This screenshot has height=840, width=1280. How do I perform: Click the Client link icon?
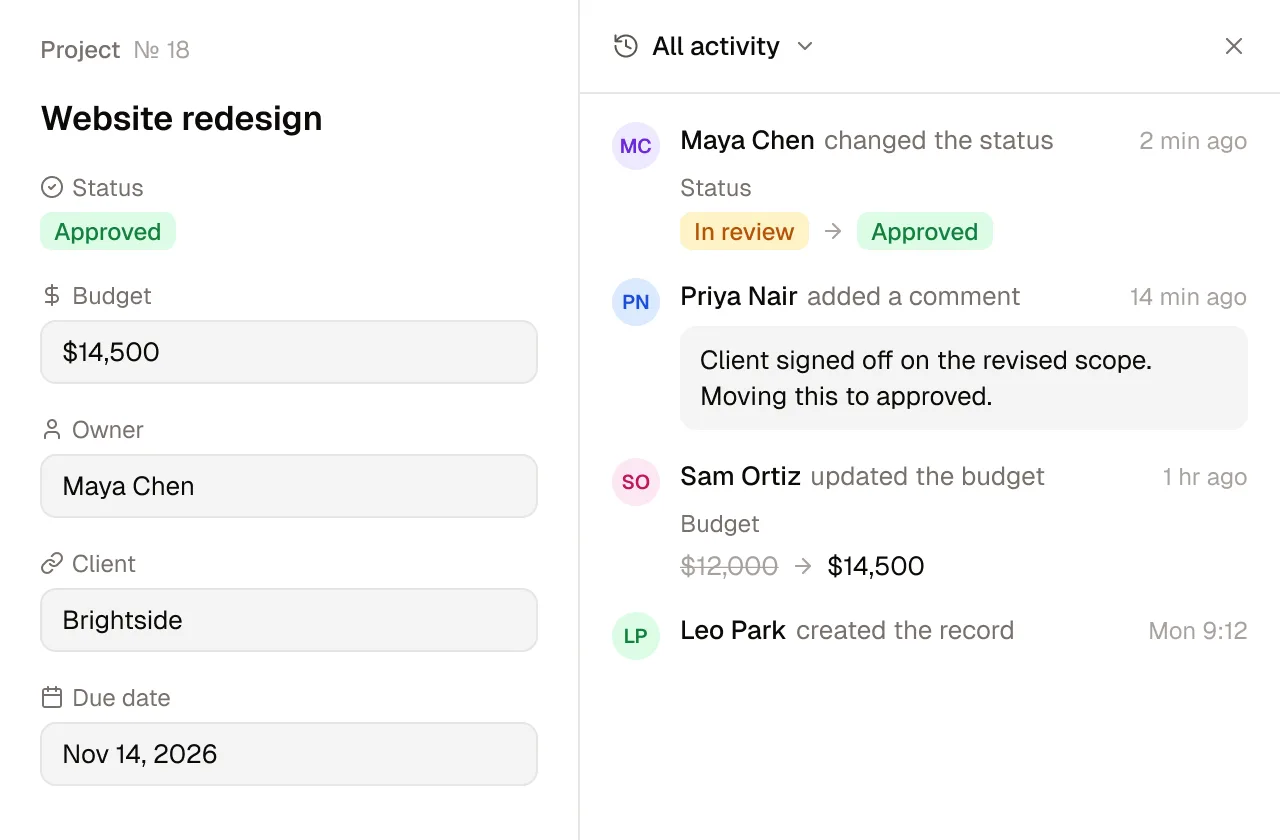click(52, 564)
